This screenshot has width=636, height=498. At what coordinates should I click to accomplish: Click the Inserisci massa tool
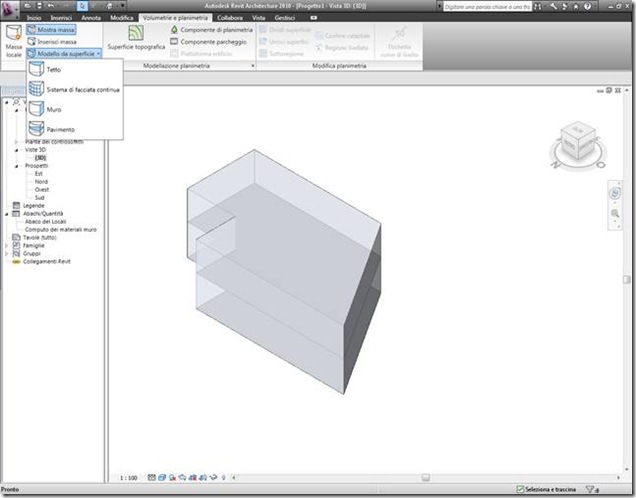coord(52,41)
